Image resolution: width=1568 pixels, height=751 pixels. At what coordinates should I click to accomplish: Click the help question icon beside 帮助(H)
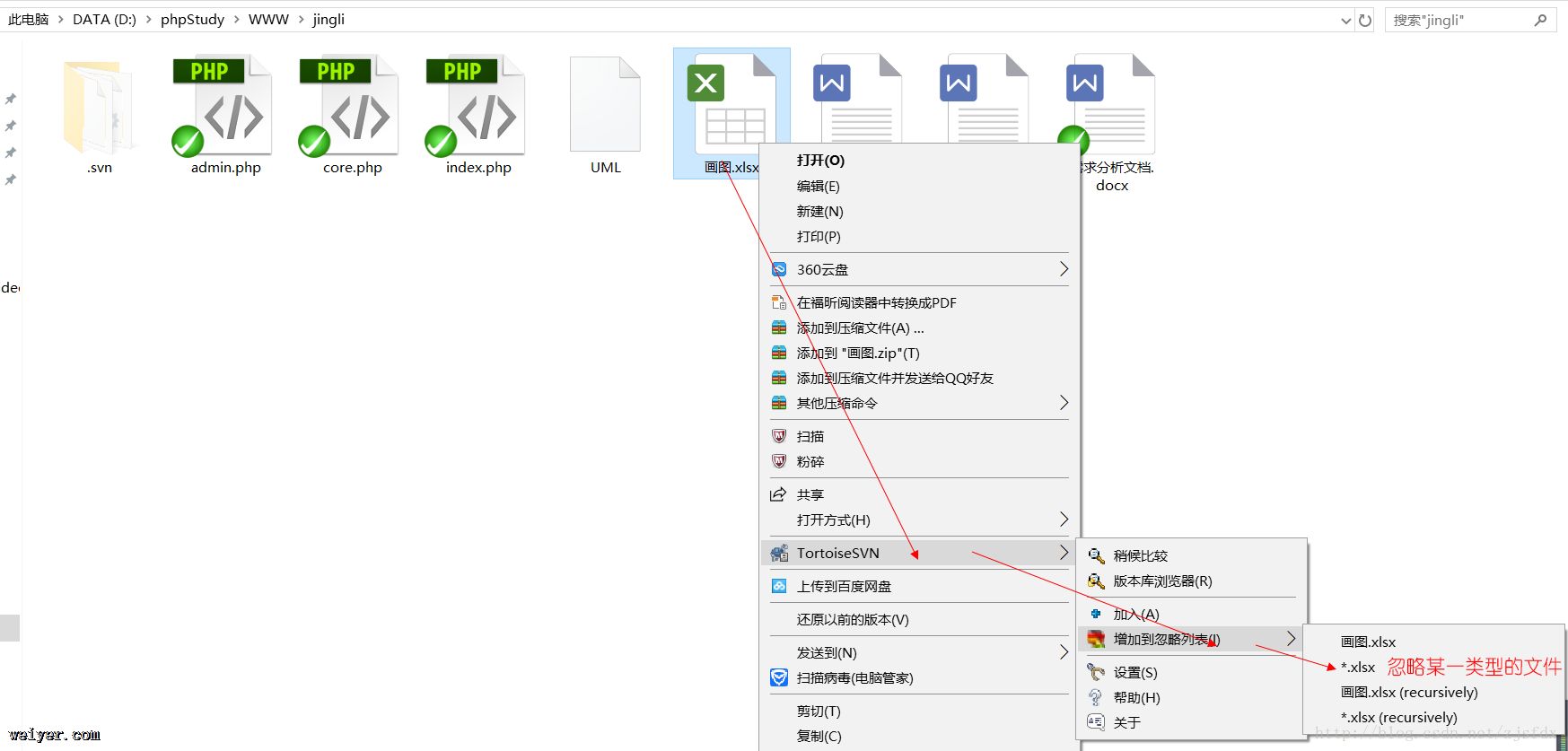coord(1096,697)
